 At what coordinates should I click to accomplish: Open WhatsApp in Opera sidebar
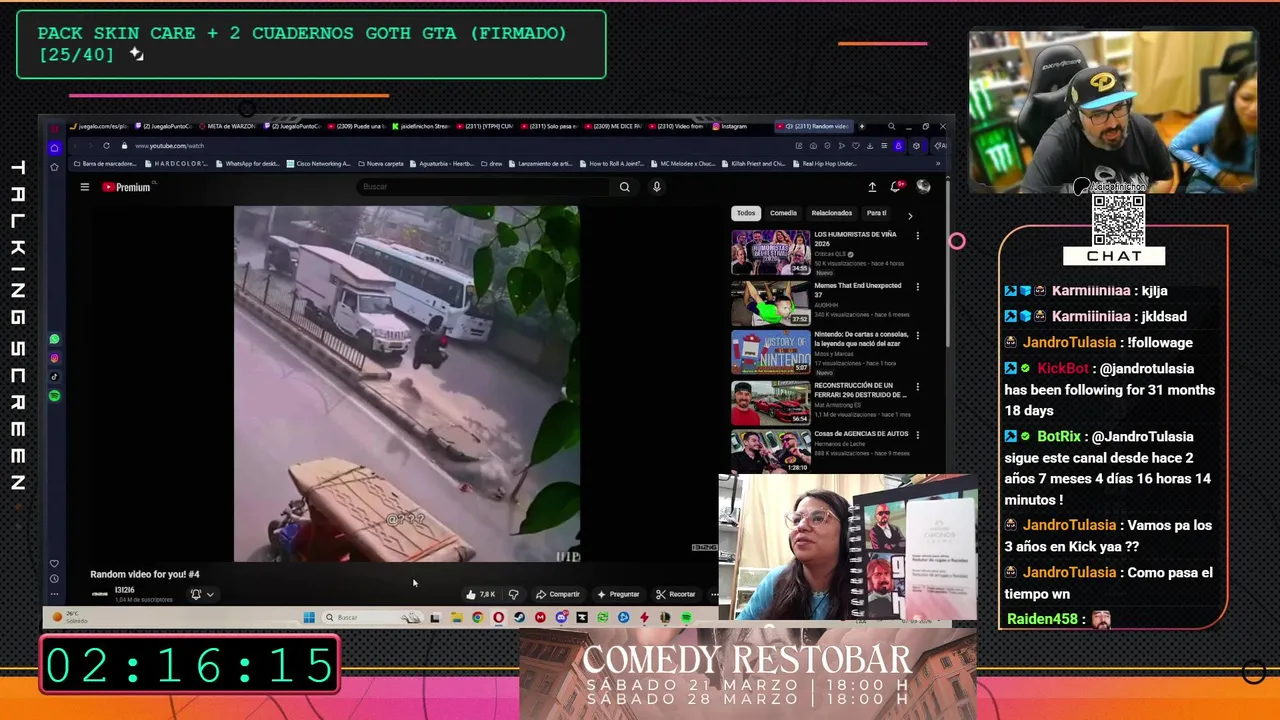(54, 339)
